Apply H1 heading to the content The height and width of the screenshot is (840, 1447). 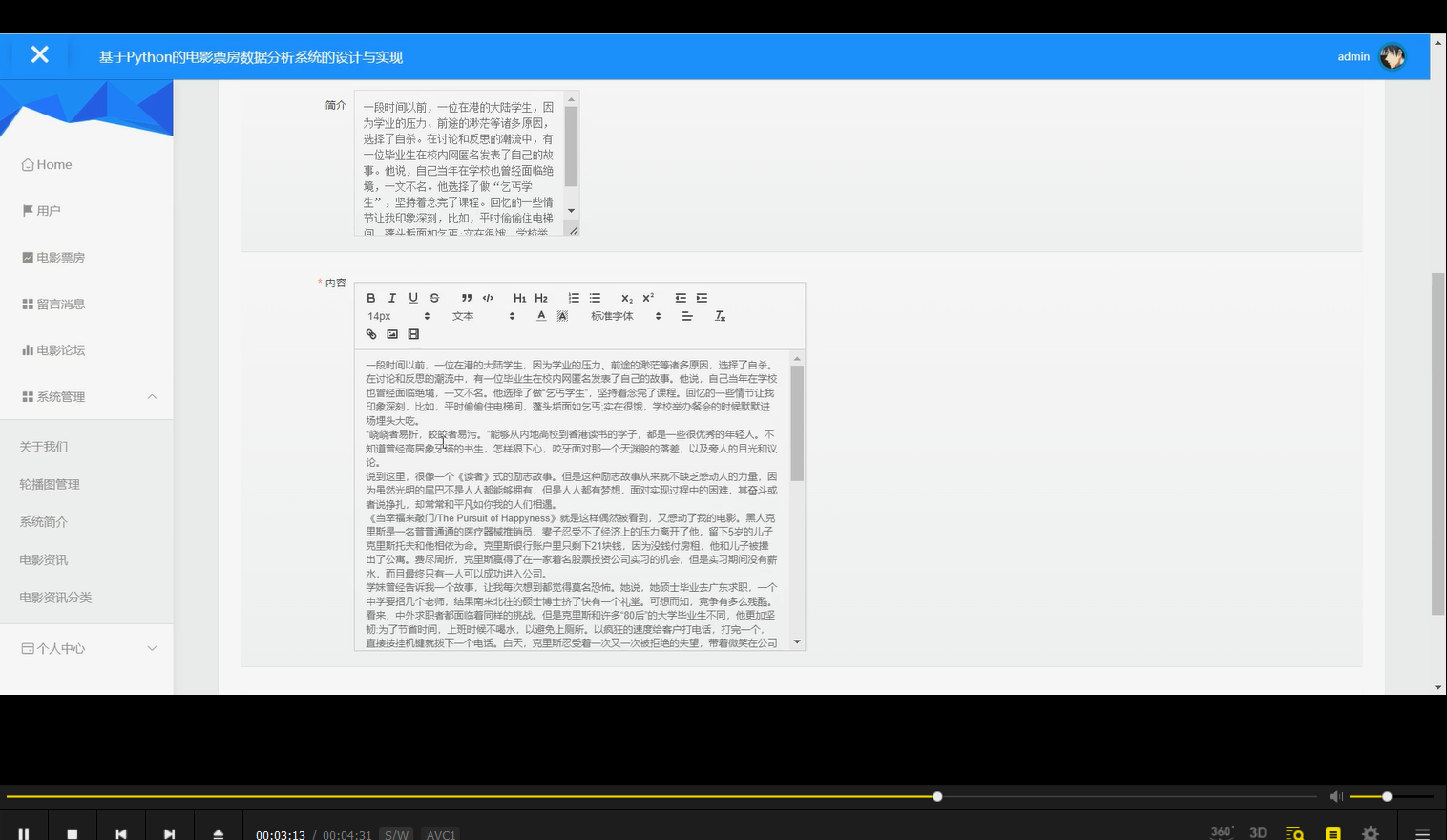[520, 298]
